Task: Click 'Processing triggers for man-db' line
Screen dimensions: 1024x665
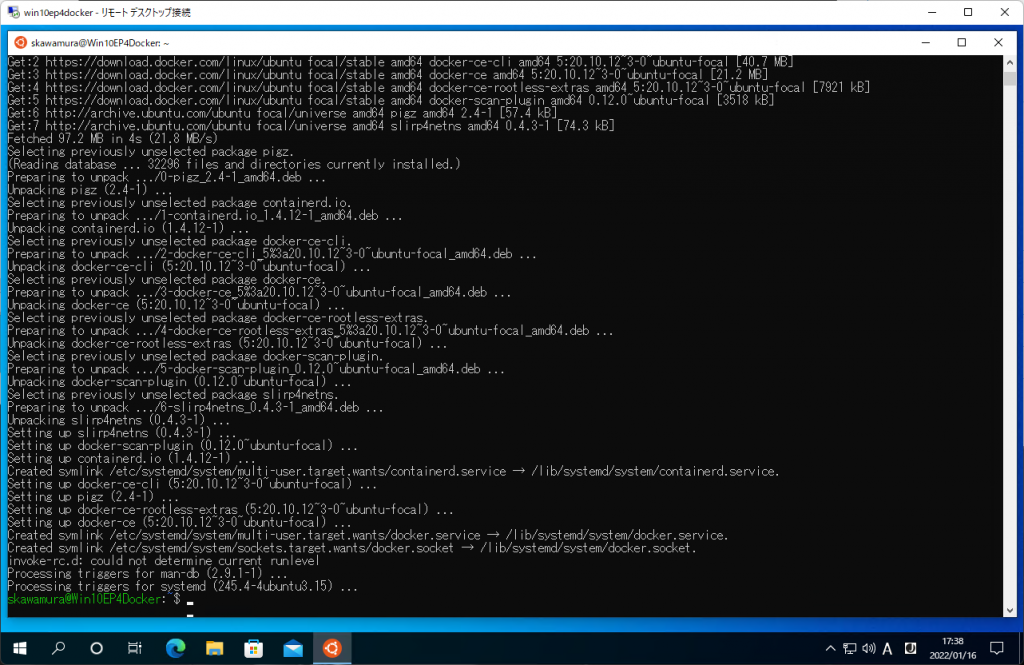Action: coord(147,574)
